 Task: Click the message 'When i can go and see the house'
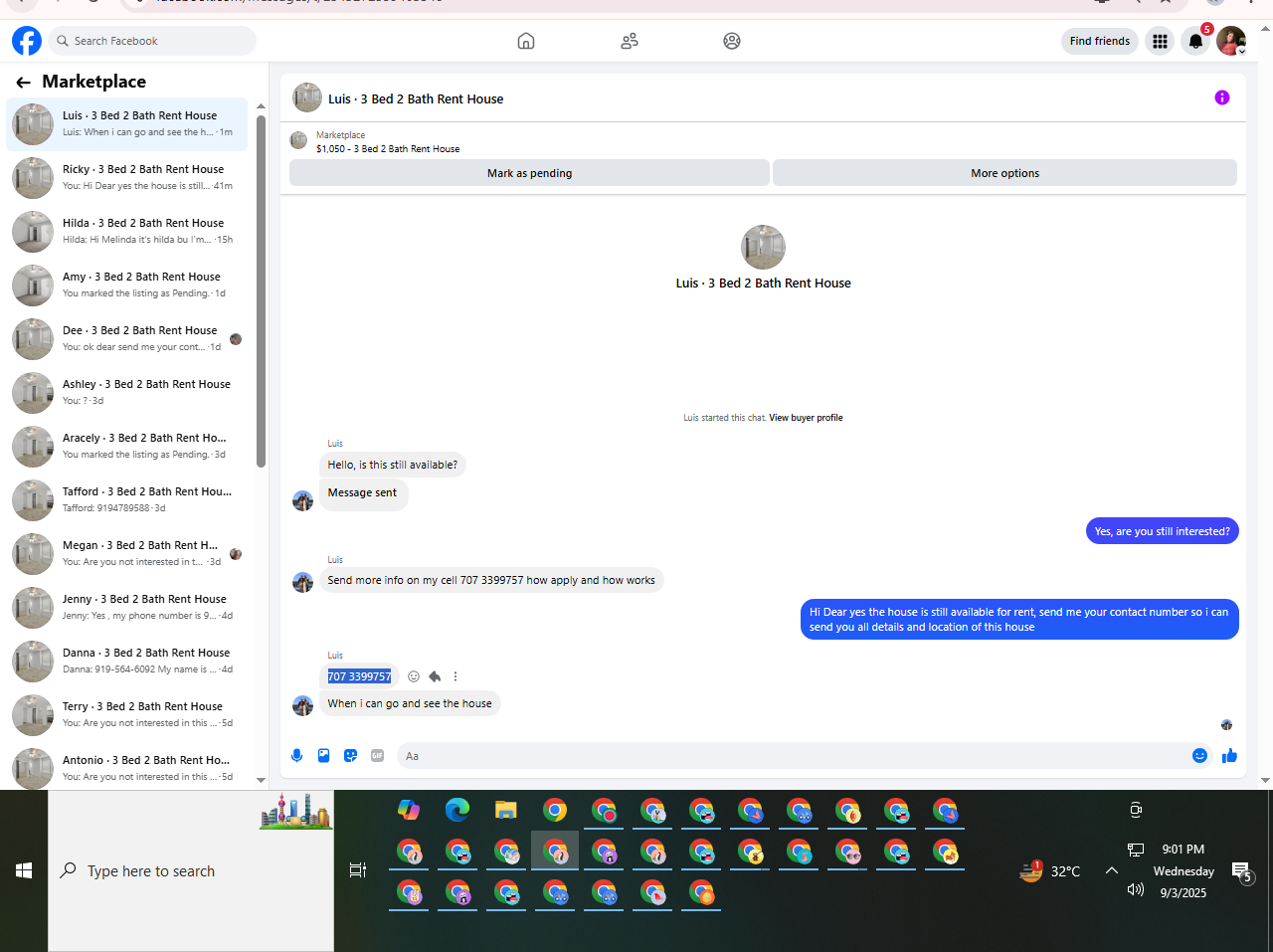click(x=410, y=703)
